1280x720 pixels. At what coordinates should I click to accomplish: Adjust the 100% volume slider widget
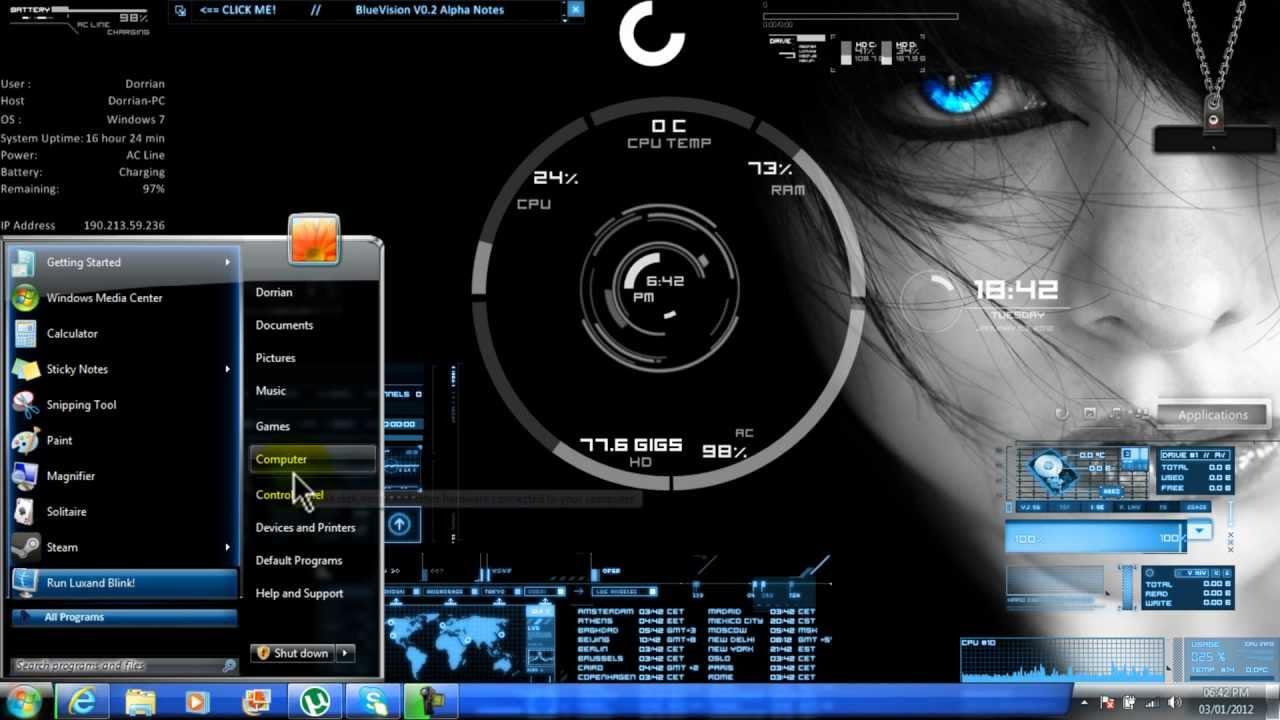click(1090, 535)
